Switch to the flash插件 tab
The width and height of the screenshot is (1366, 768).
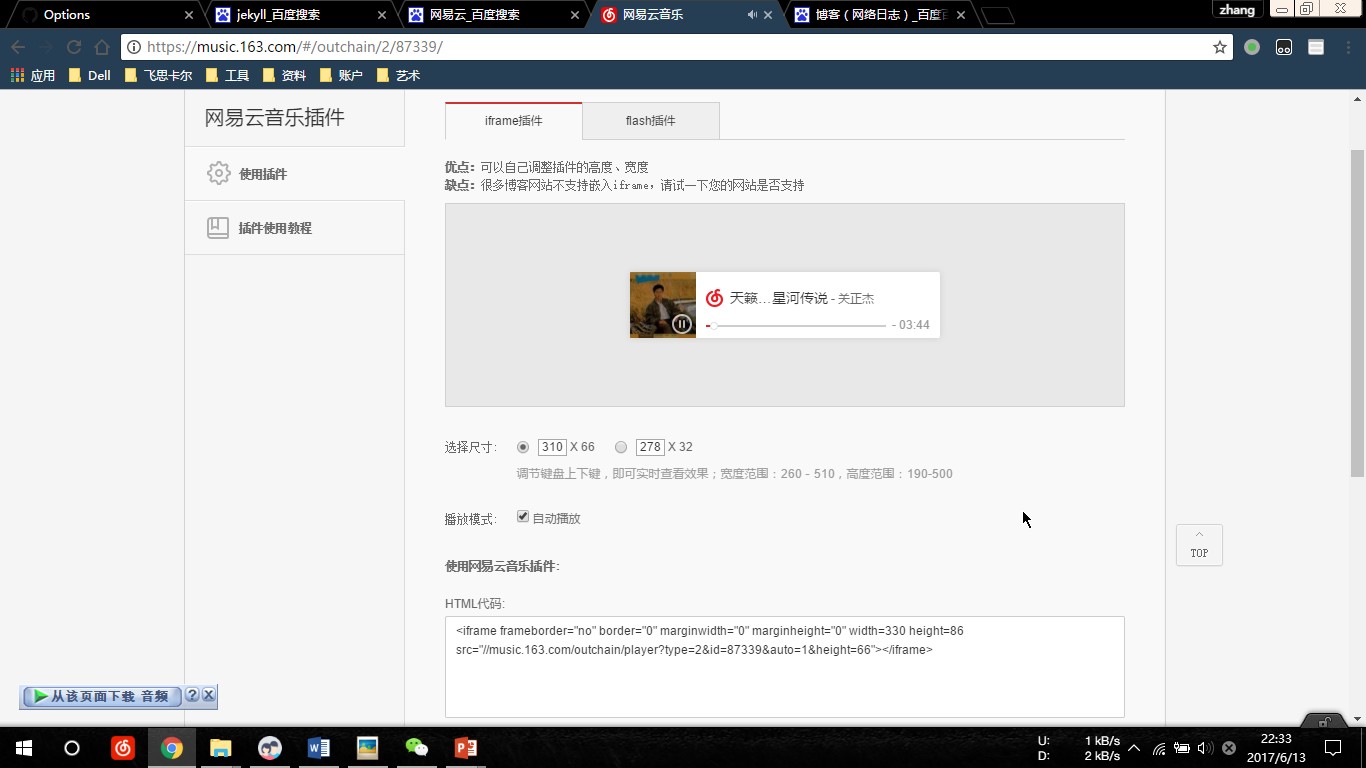pos(650,121)
